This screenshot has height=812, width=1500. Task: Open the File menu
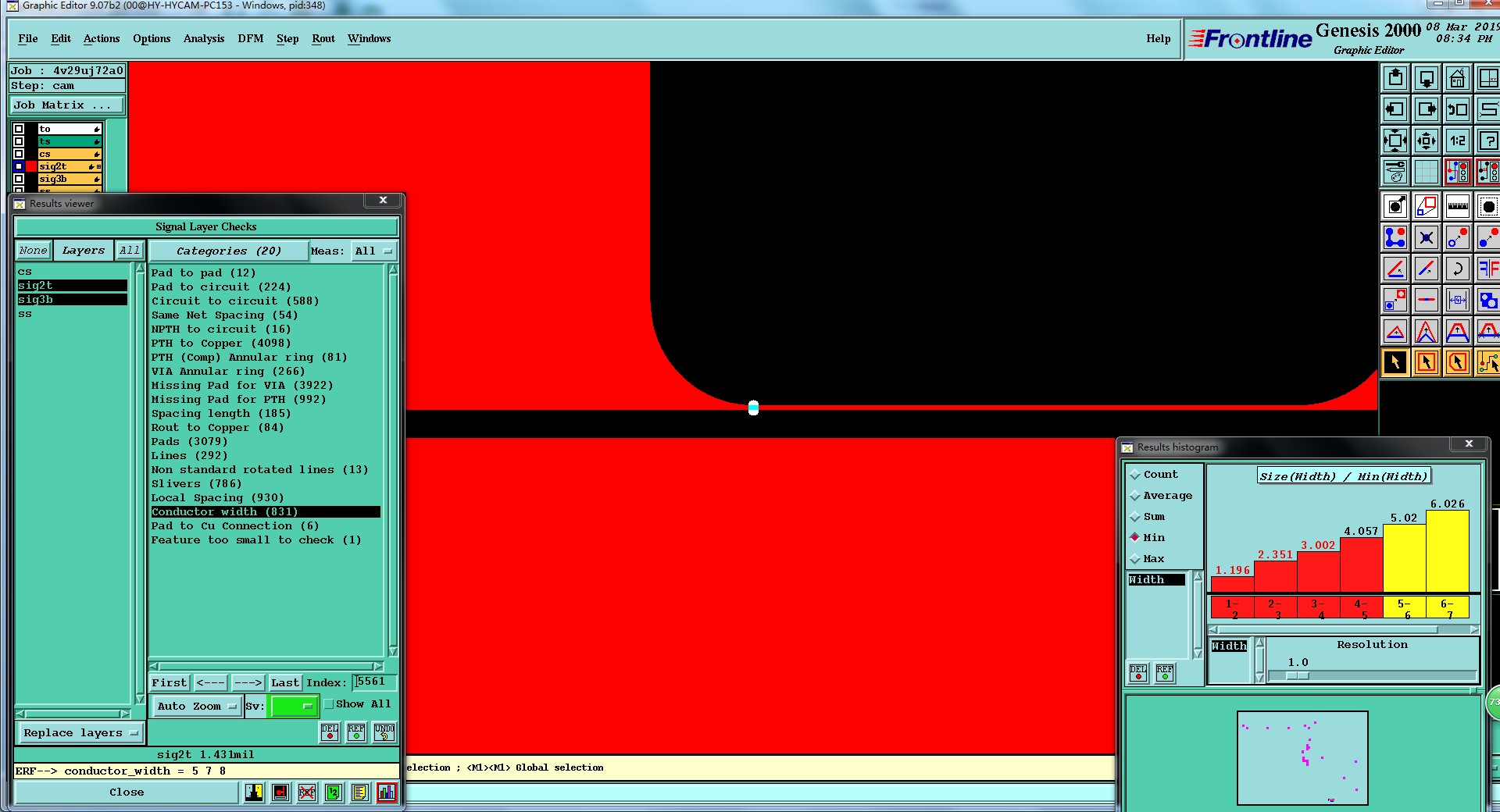pos(28,38)
